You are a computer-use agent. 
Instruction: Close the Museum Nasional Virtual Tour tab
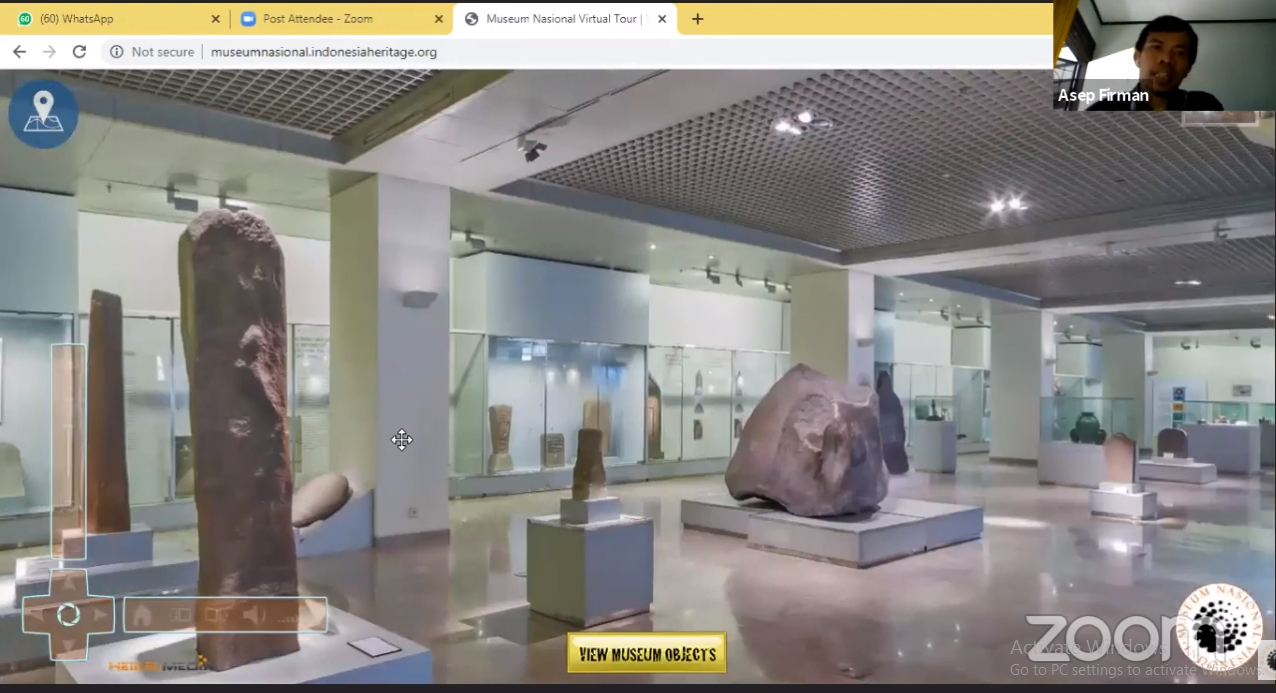[x=662, y=19]
